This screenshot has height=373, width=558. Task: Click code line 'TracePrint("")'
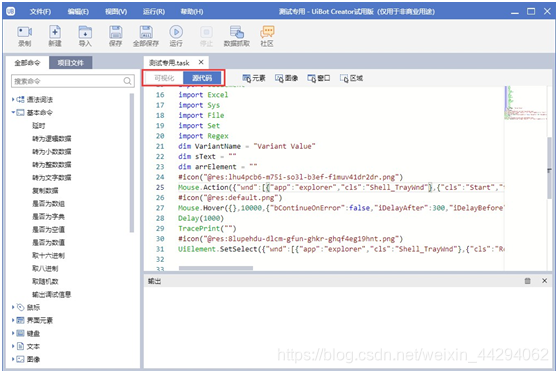tap(207, 228)
